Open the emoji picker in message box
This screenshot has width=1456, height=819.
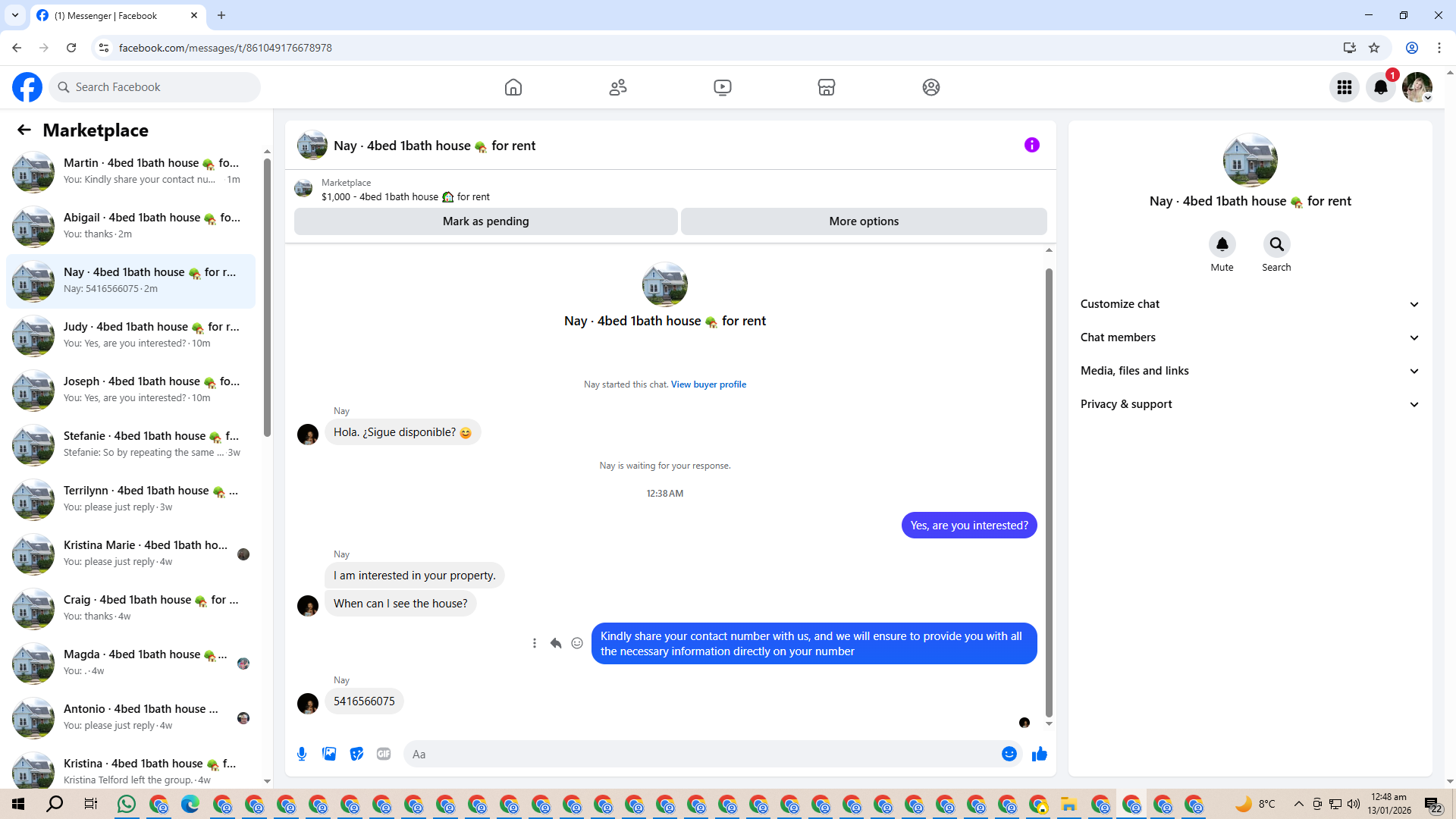coord(1009,754)
